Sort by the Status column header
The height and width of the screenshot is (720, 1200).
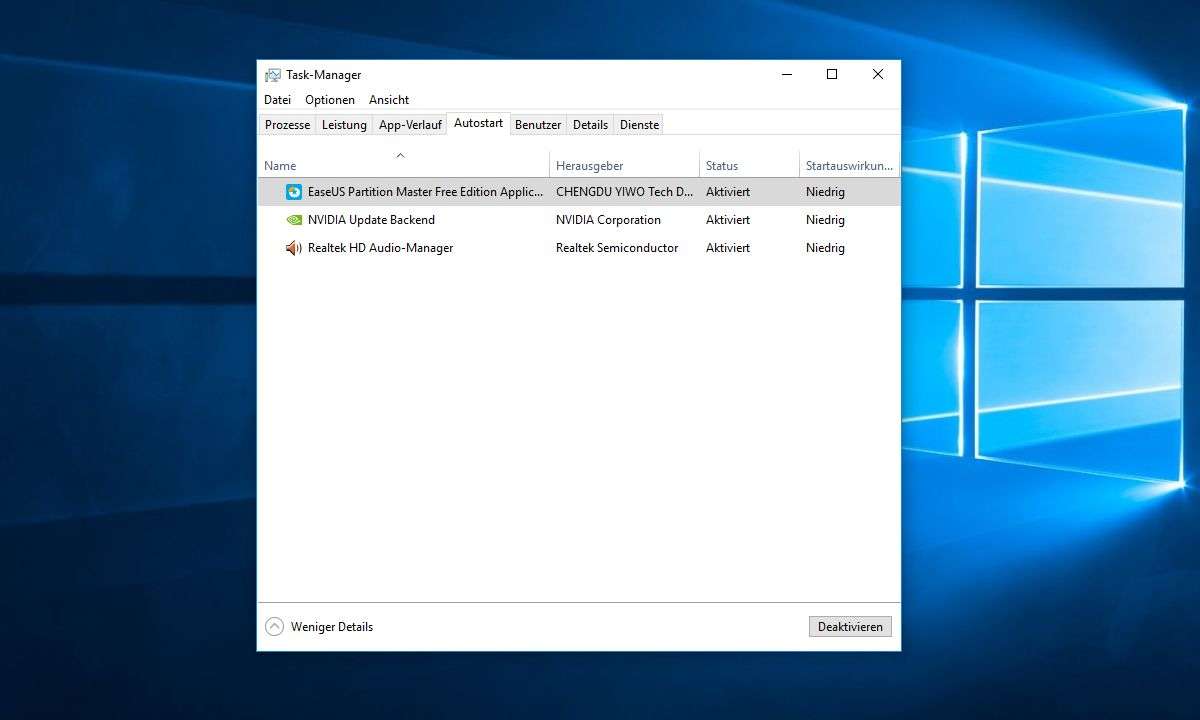721,166
